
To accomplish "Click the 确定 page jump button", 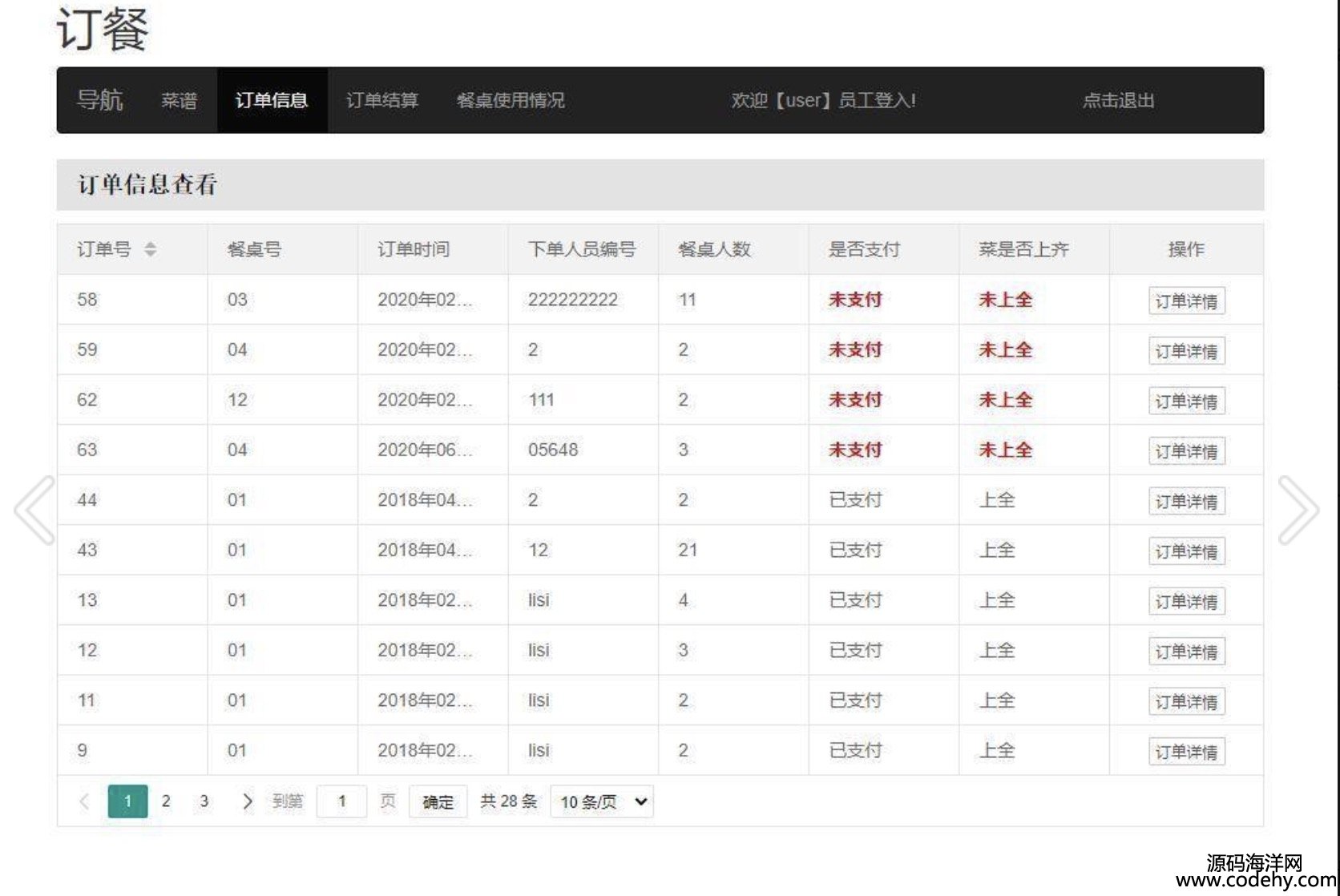I will (438, 801).
